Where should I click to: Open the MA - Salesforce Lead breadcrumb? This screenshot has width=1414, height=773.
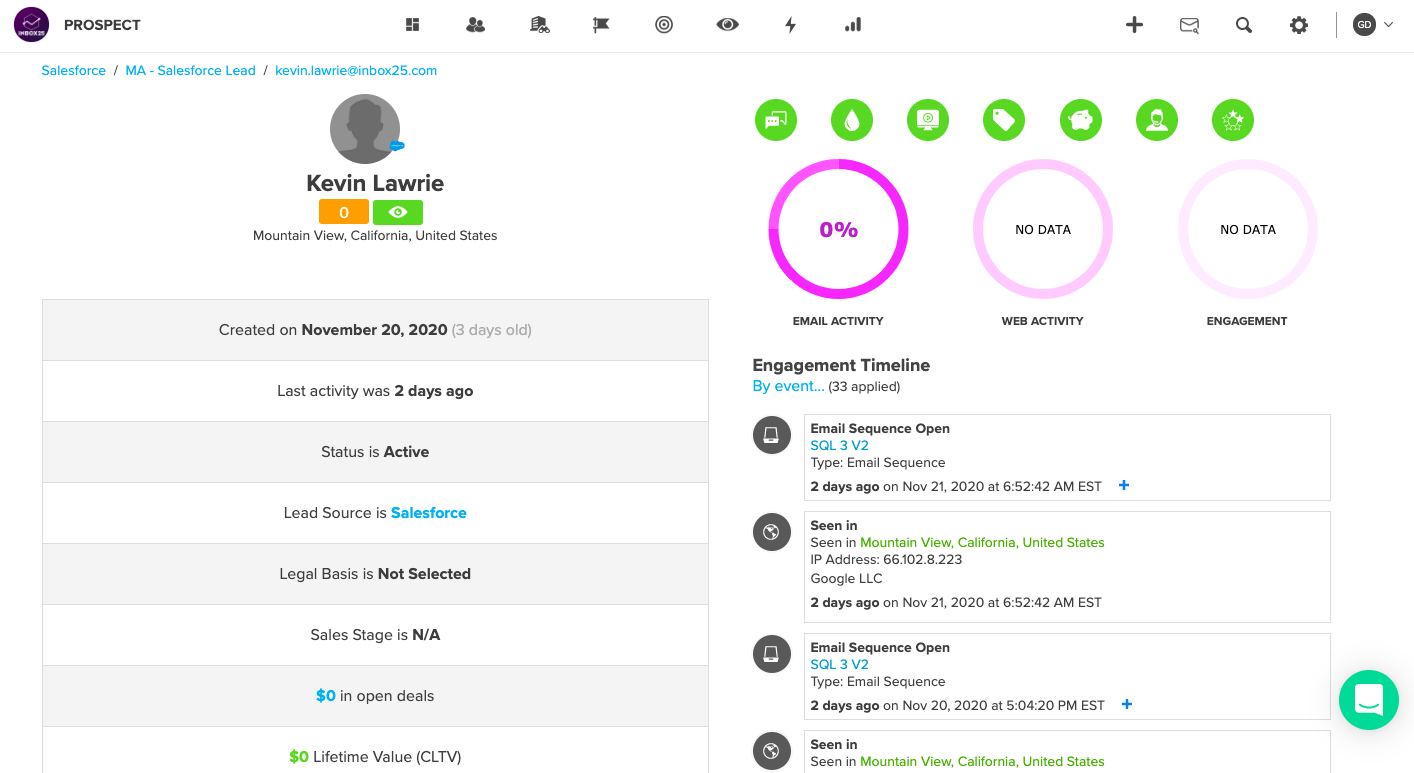pyautogui.click(x=191, y=71)
